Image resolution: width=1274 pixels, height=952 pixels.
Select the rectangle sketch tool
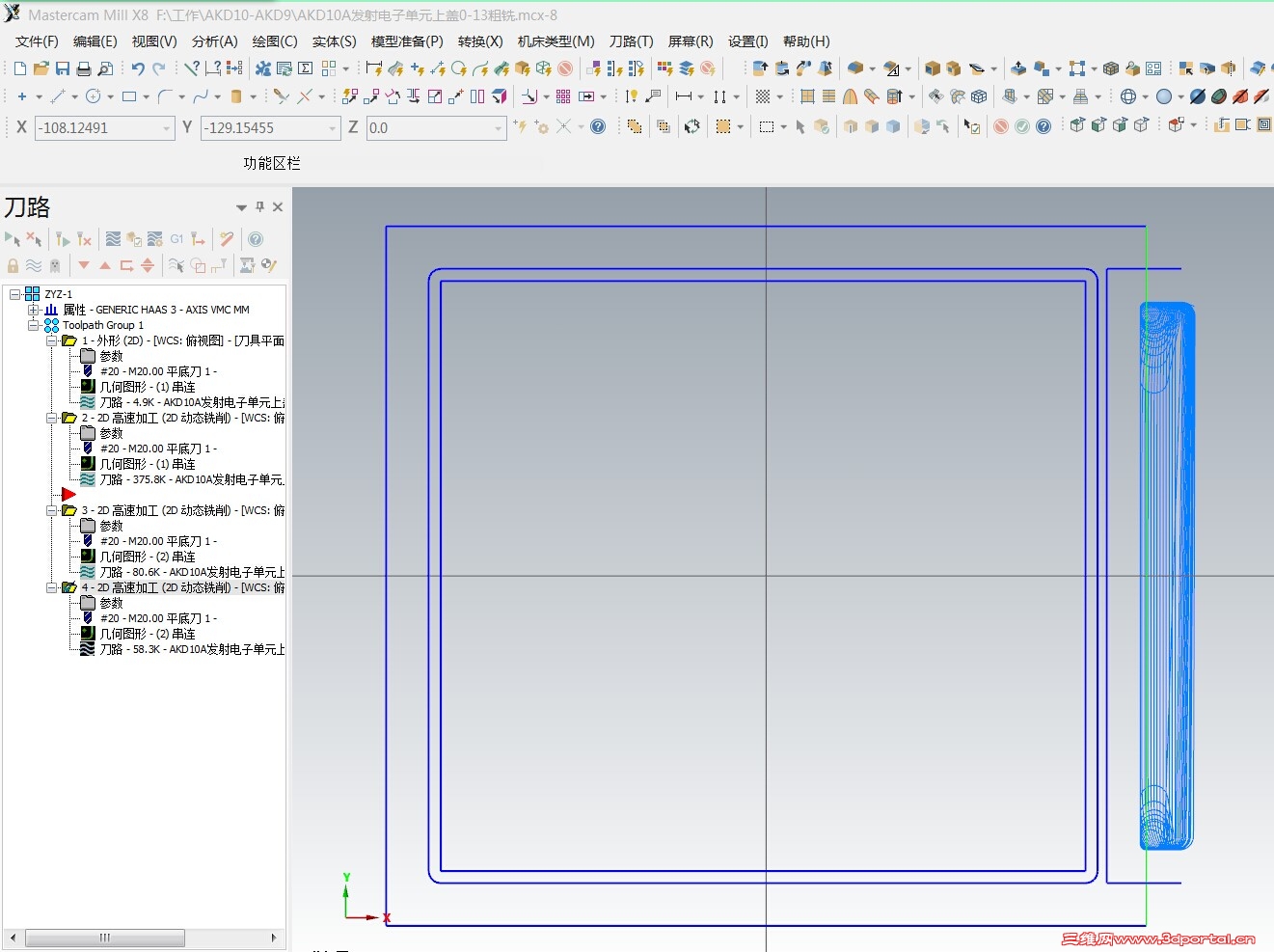(128, 96)
